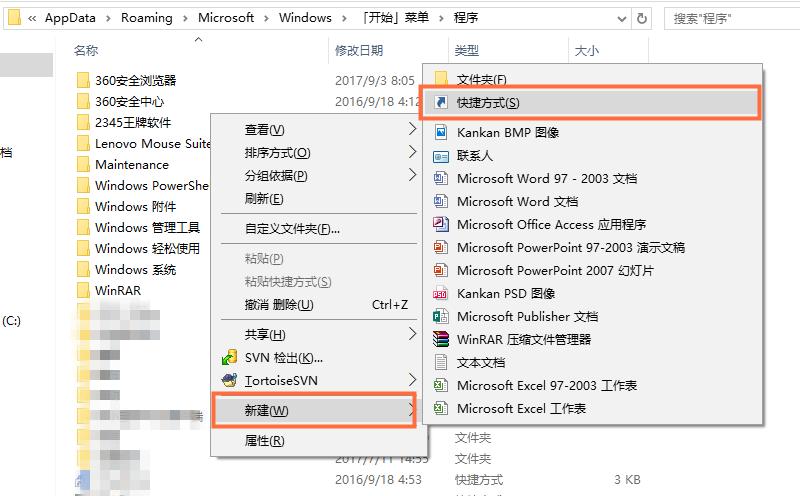800x496 pixels.
Task: Click the 360安全中心 folder icon
Action: click(83, 101)
